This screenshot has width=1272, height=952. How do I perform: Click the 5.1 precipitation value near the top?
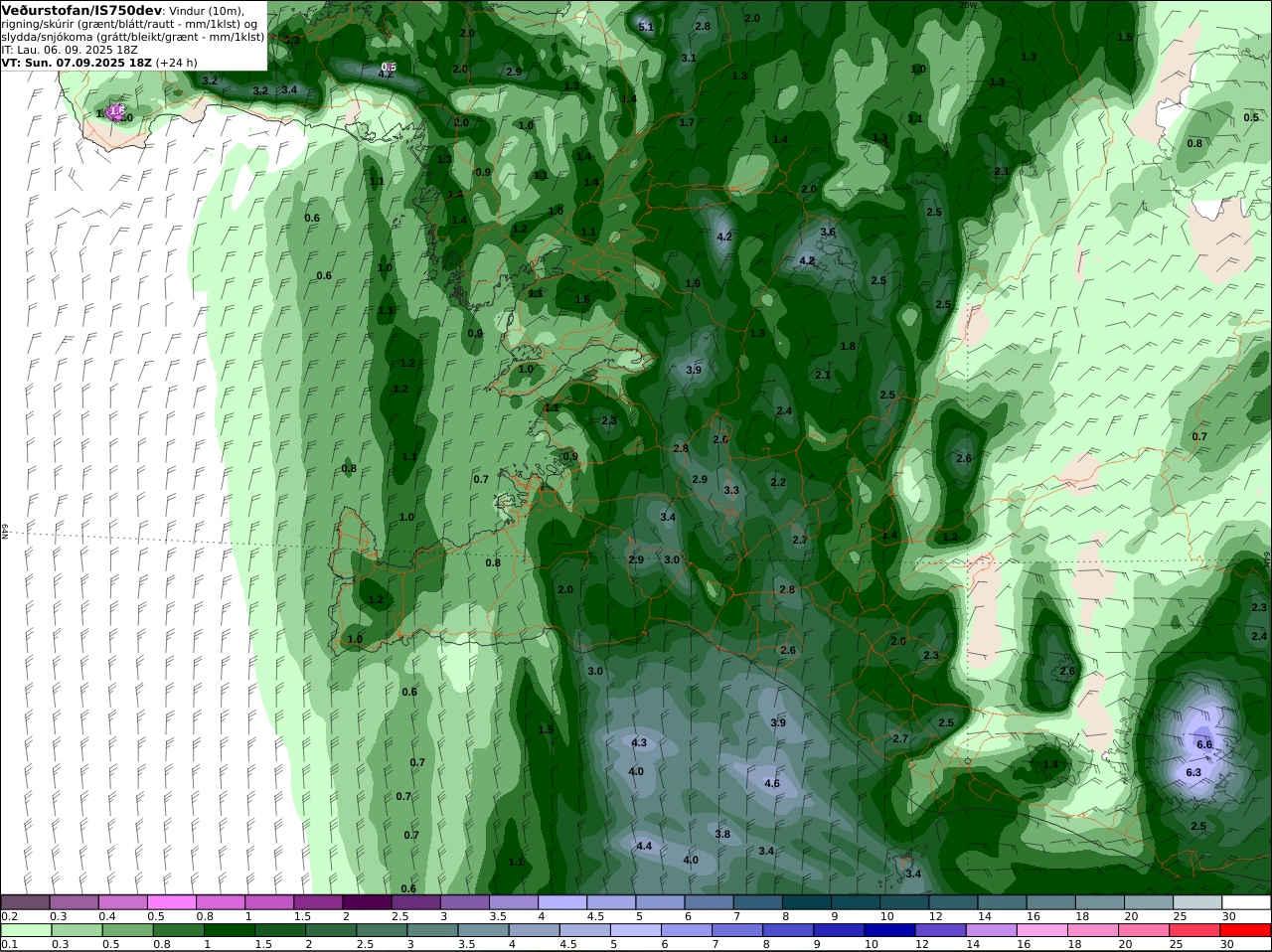pos(646,27)
